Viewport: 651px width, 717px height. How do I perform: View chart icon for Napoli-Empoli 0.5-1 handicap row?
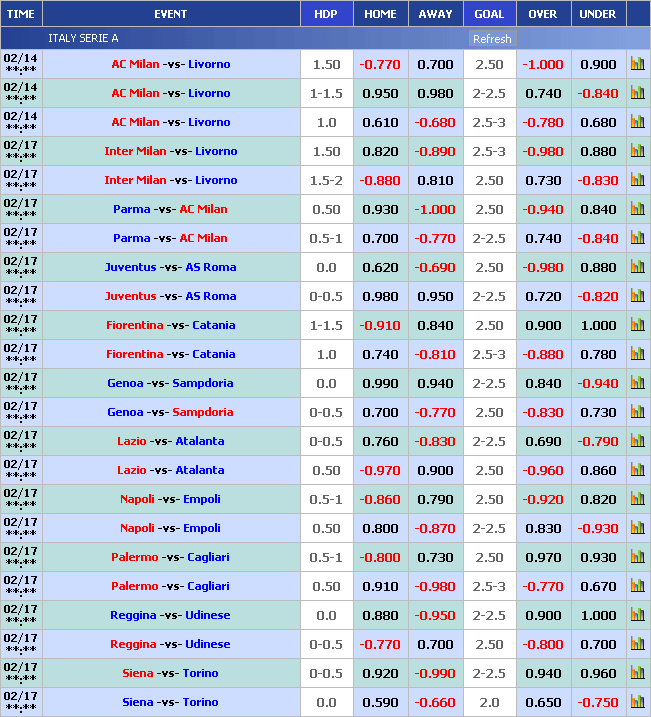point(637,499)
